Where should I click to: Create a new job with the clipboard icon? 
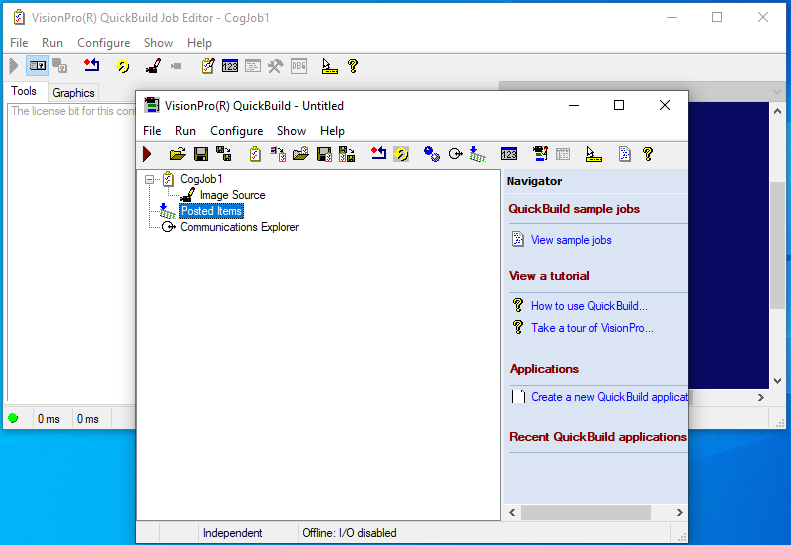255,154
